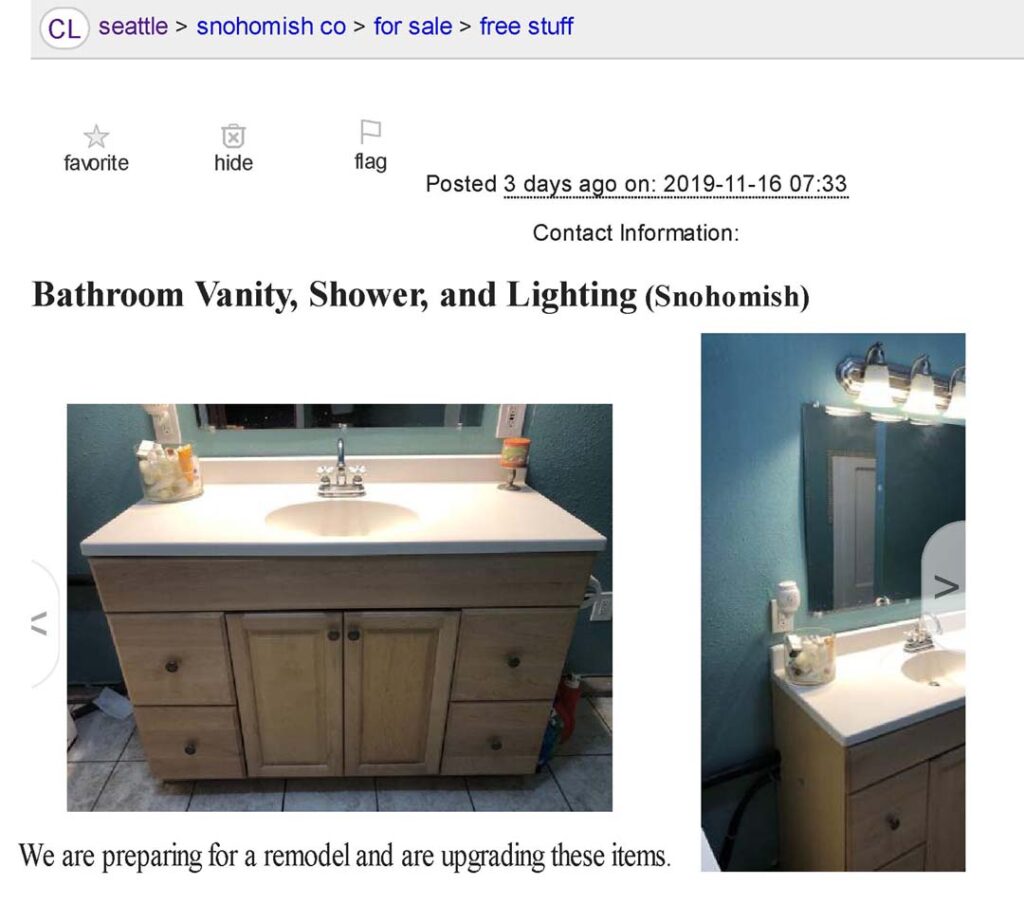Viewport: 1024px width, 922px height.
Task: Click the flag label text
Action: (x=370, y=161)
